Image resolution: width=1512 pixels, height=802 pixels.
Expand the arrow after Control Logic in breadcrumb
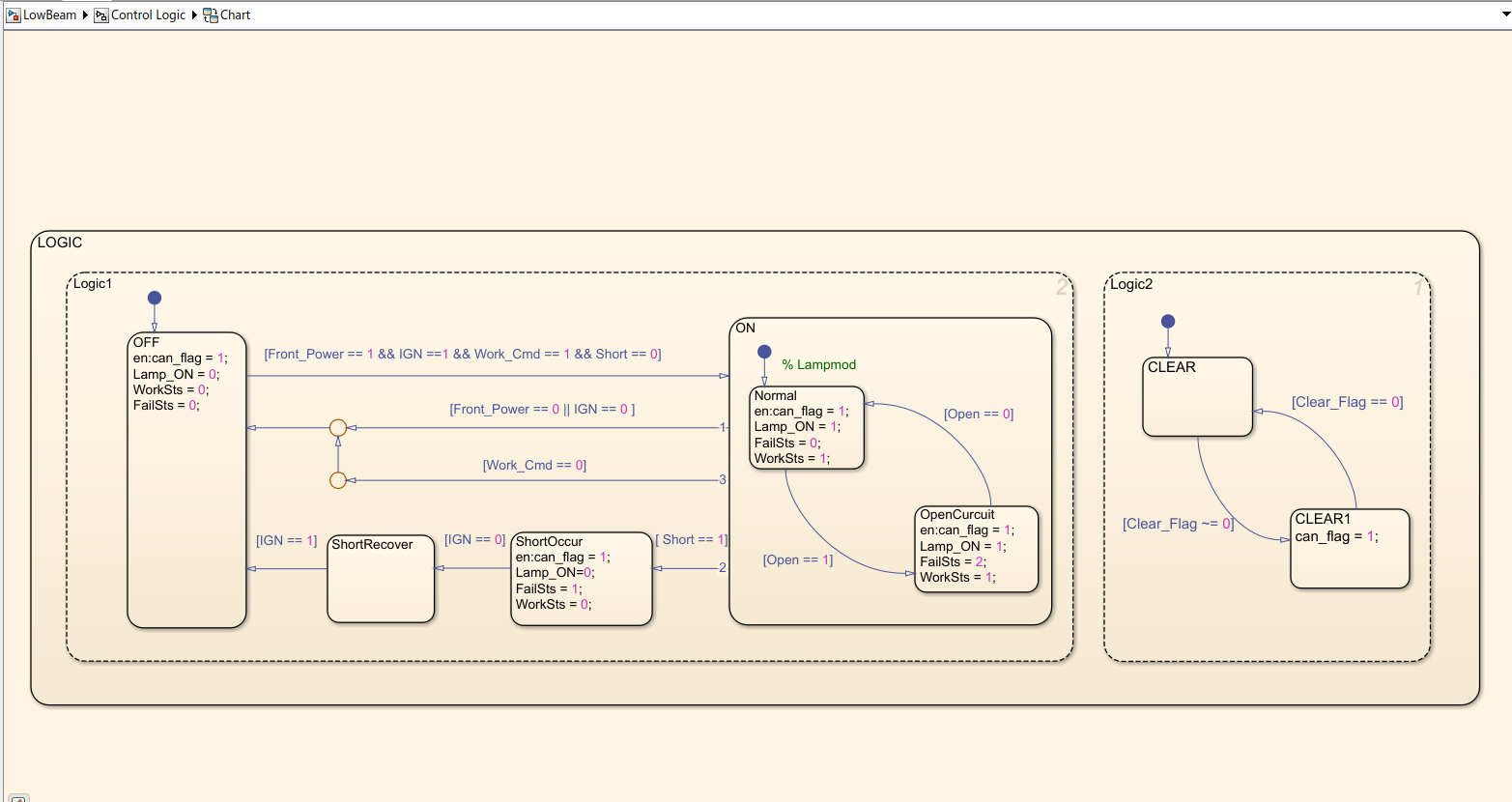194,15
